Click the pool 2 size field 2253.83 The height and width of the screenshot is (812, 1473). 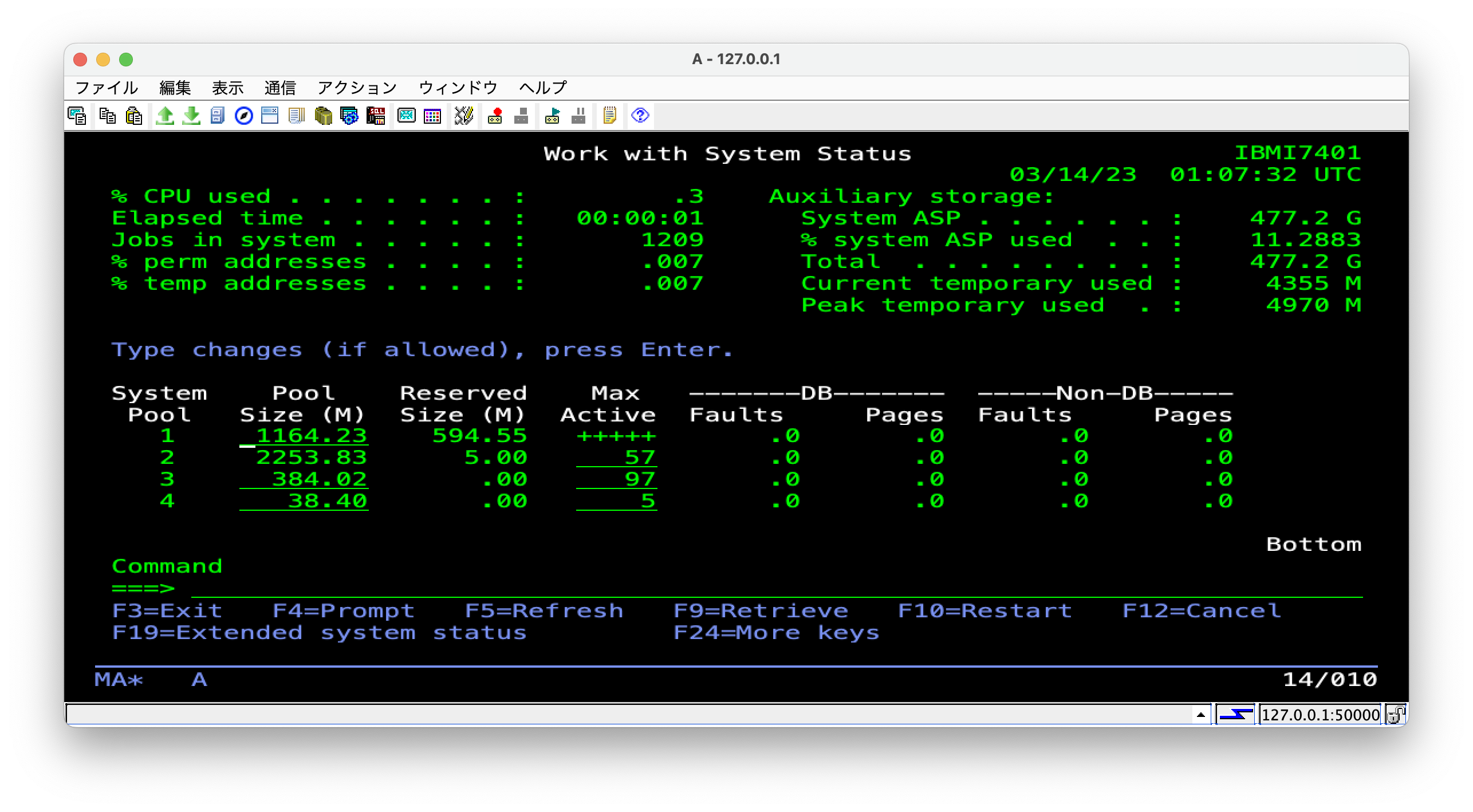[x=304, y=458]
